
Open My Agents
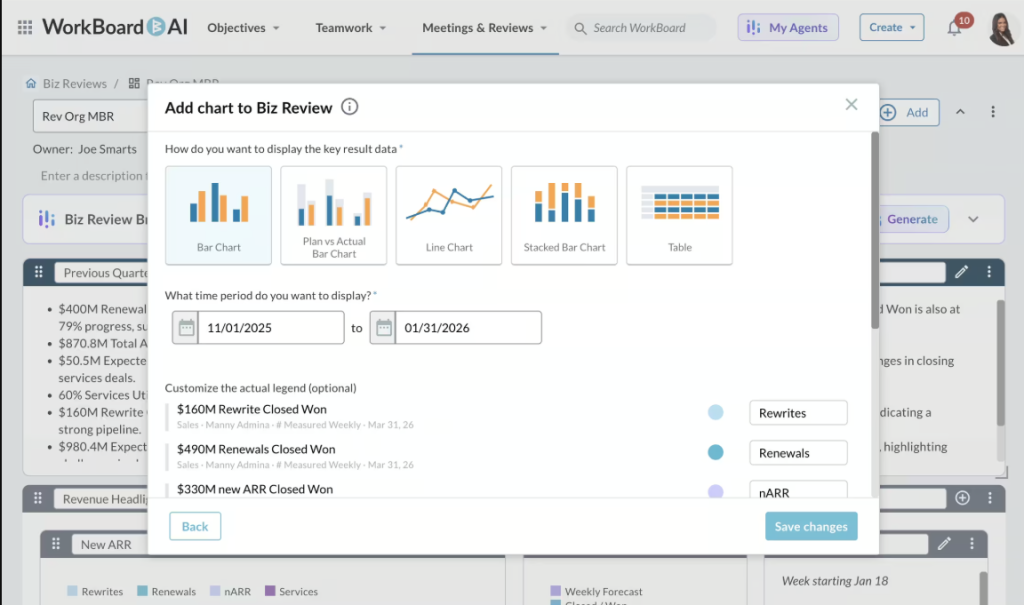(788, 27)
